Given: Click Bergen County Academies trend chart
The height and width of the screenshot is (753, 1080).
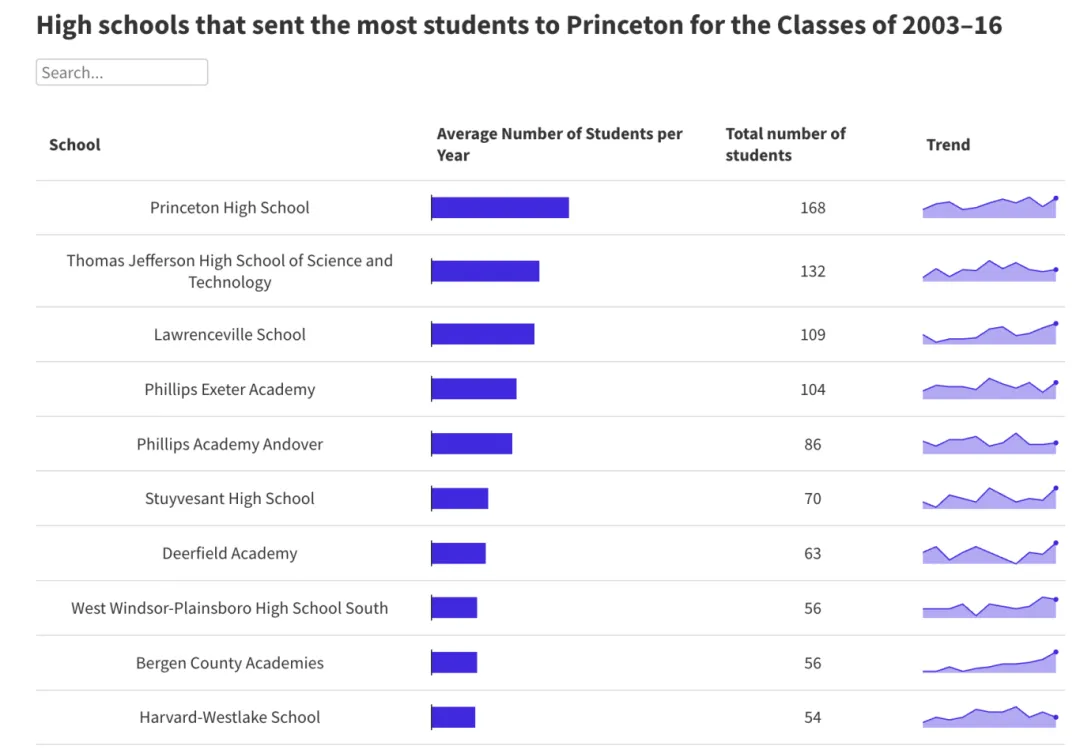Looking at the screenshot, I should 988,660.
